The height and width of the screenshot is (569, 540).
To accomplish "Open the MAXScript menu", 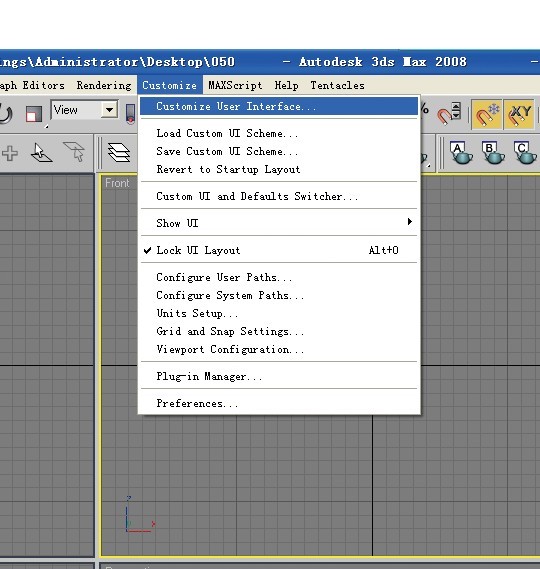I will pos(235,85).
